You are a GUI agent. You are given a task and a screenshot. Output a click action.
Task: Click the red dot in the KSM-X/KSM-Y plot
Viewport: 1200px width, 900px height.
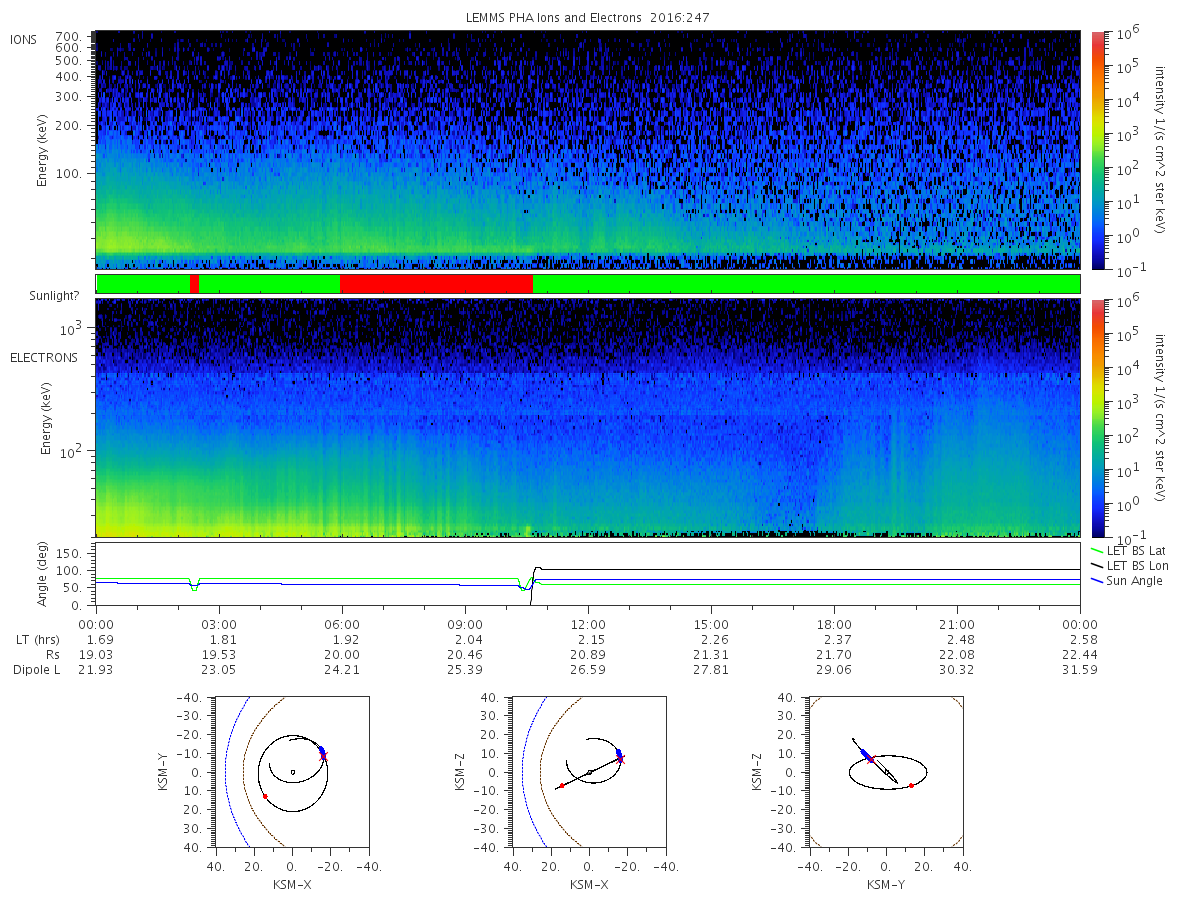pos(264,796)
